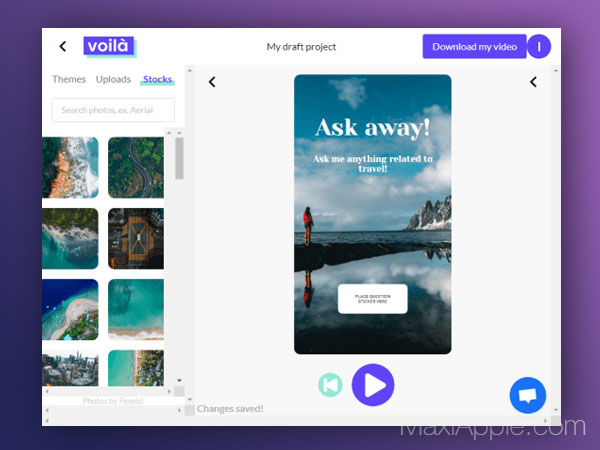
Task: Click the stock photos scroll down arrow
Action: click(179, 380)
